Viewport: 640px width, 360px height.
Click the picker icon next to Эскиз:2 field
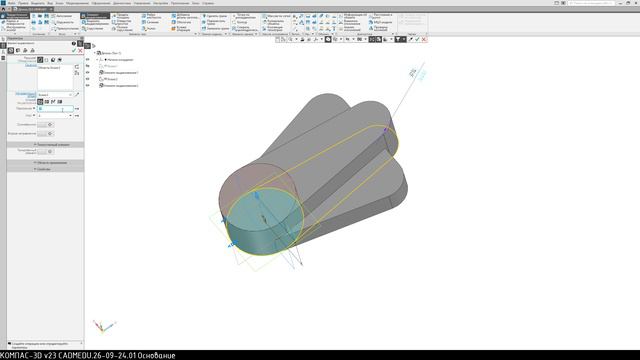77,95
